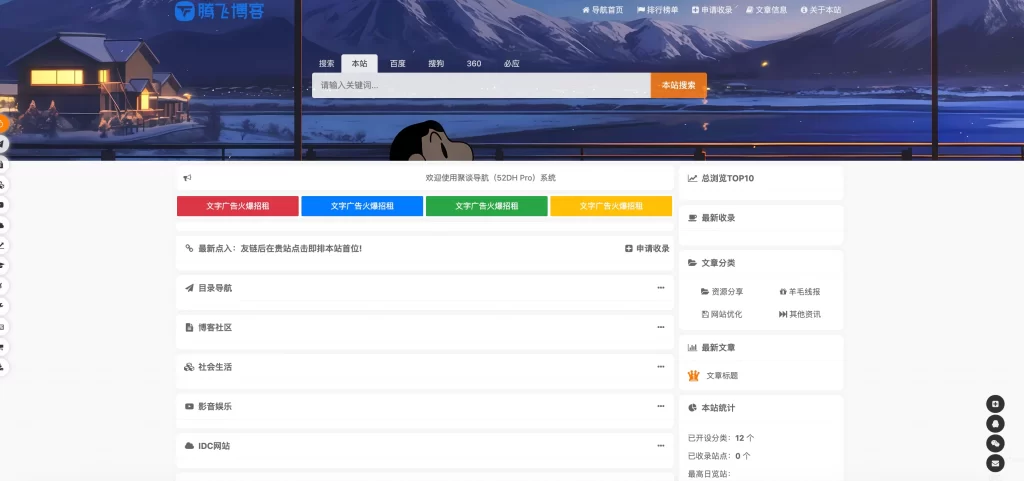The height and width of the screenshot is (481, 1024).
Task: Switch search engine to 必应
Action: [512, 63]
